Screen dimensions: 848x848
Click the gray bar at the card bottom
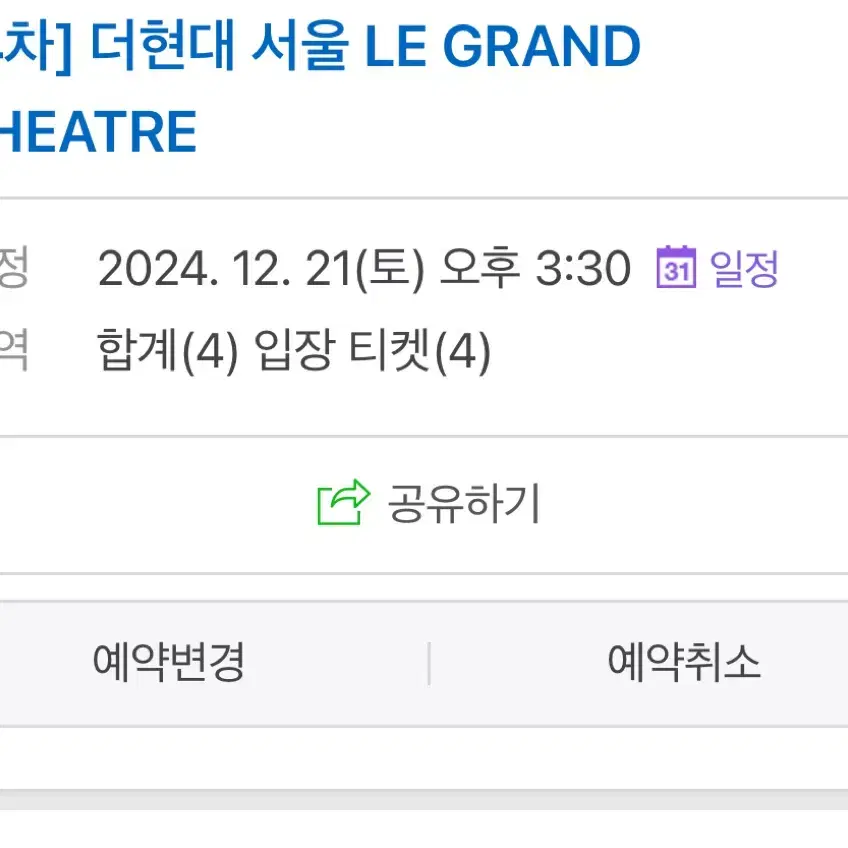(424, 800)
